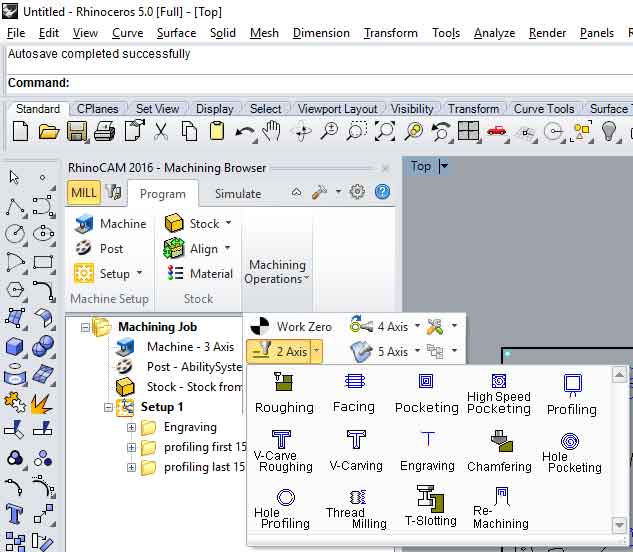Open the Curve menu

coord(128,33)
